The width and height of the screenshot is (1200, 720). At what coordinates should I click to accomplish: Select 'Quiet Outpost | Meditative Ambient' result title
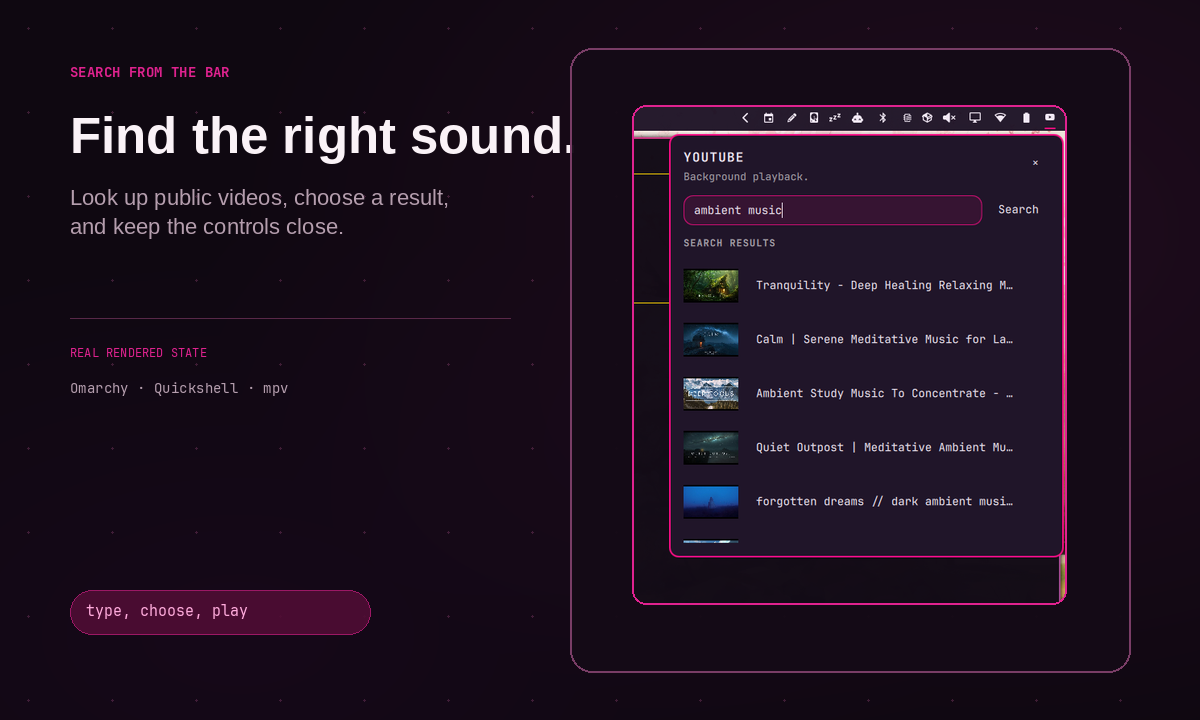pyautogui.click(x=884, y=448)
